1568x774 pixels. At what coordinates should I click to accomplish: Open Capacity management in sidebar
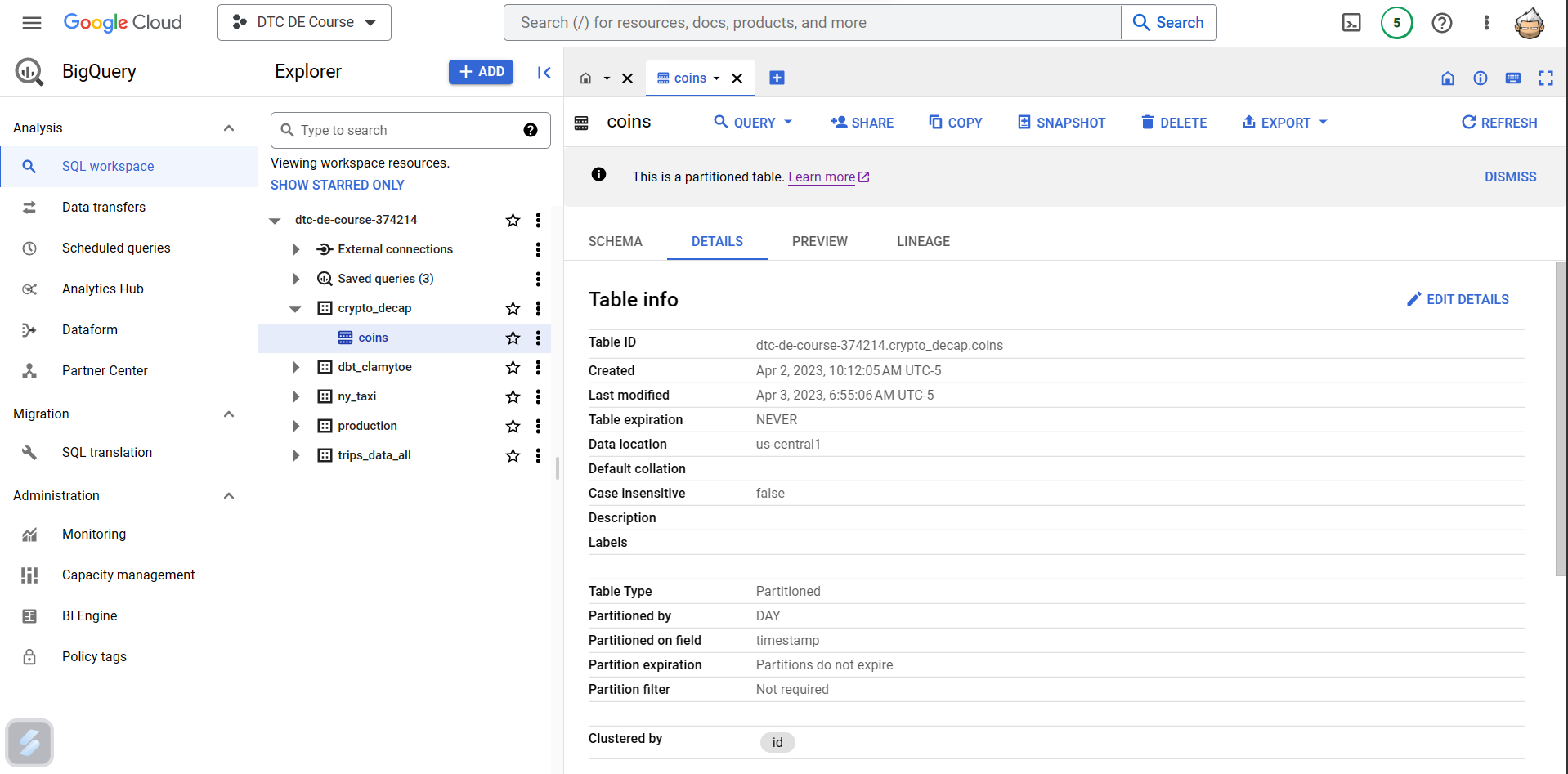click(x=128, y=575)
